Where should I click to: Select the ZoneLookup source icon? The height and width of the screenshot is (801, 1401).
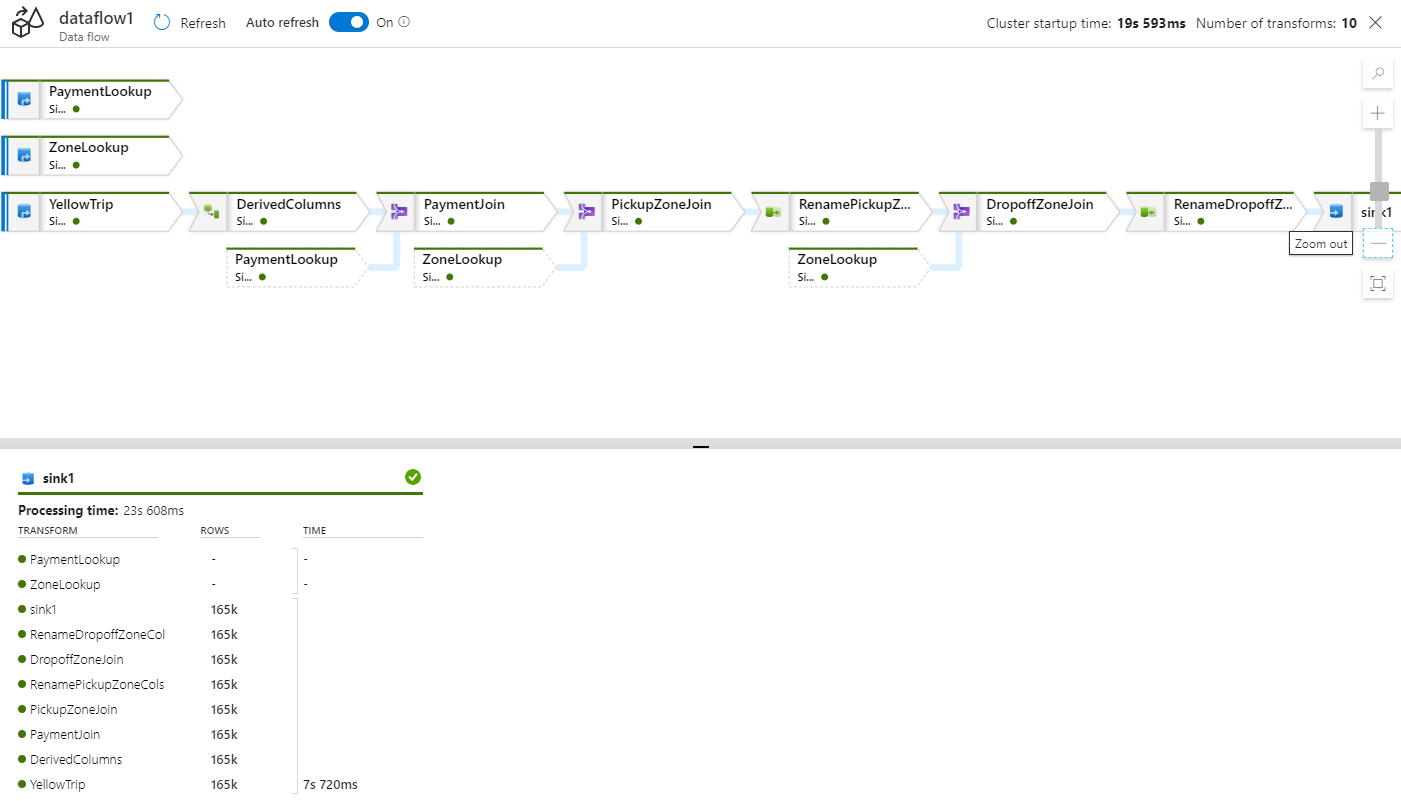(25, 155)
